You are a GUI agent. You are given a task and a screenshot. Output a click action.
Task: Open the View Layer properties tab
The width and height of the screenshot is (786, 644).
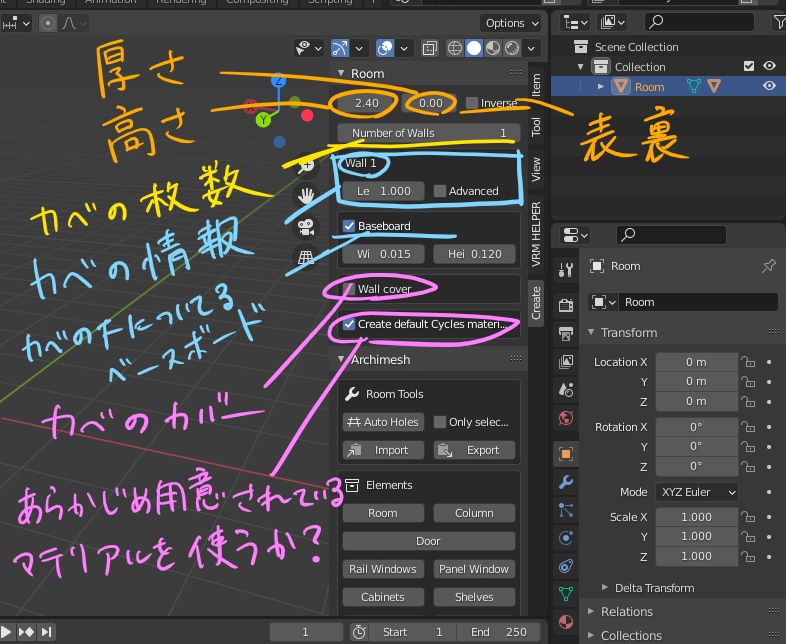coord(566,361)
